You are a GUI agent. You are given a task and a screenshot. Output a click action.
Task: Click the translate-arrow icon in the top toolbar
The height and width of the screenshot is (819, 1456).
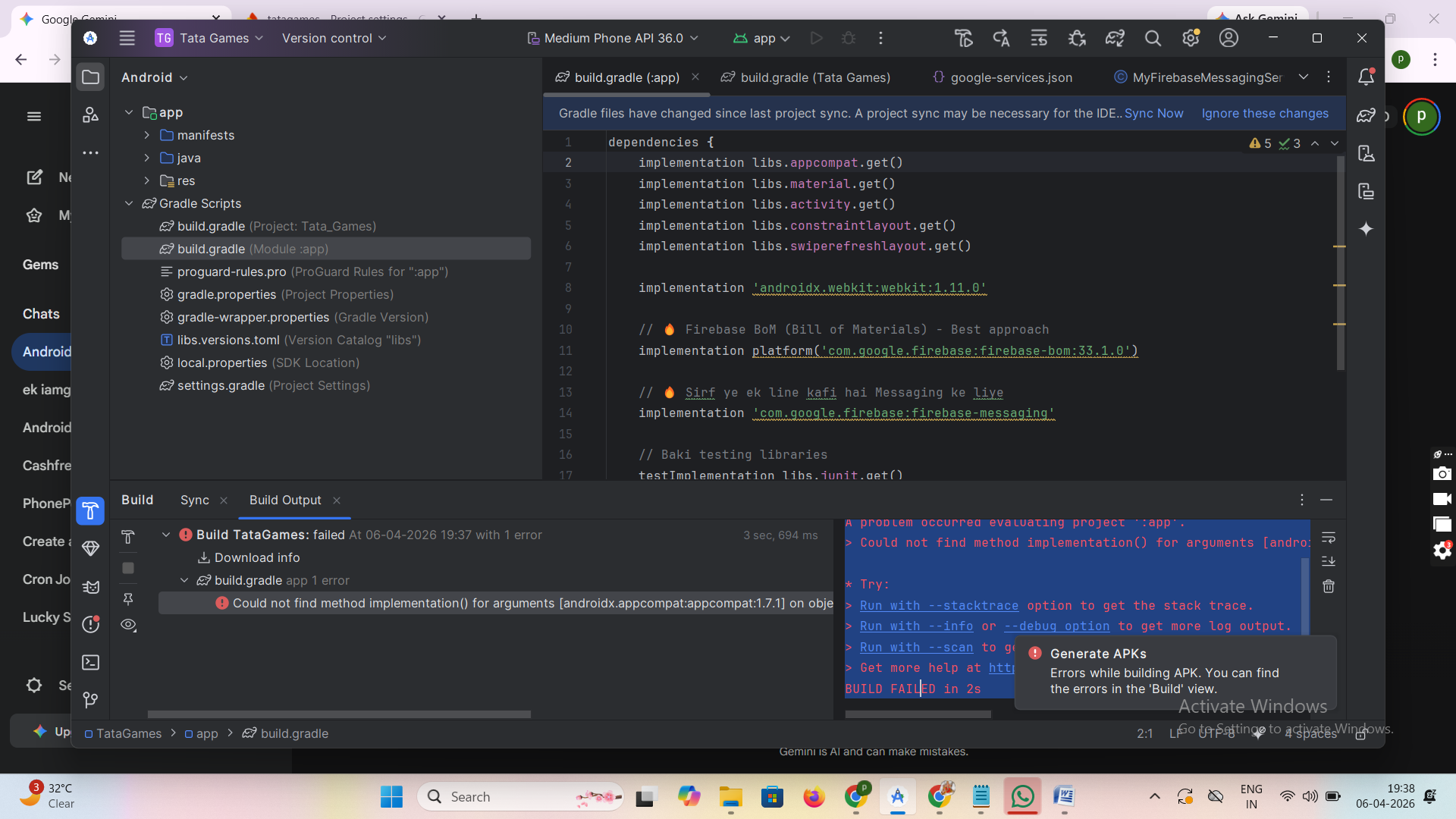click(1001, 38)
